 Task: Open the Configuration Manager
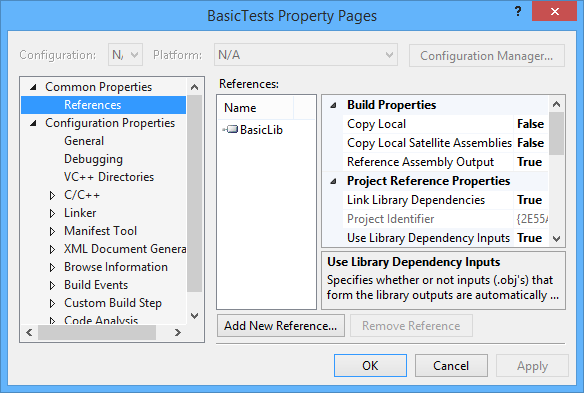(x=486, y=56)
